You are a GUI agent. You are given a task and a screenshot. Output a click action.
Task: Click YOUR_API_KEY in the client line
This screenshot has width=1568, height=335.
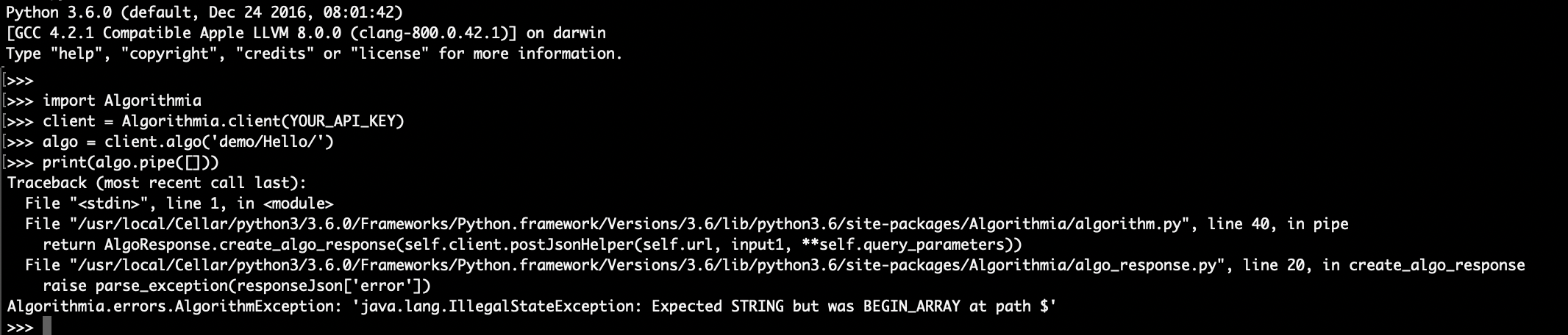pyautogui.click(x=346, y=121)
